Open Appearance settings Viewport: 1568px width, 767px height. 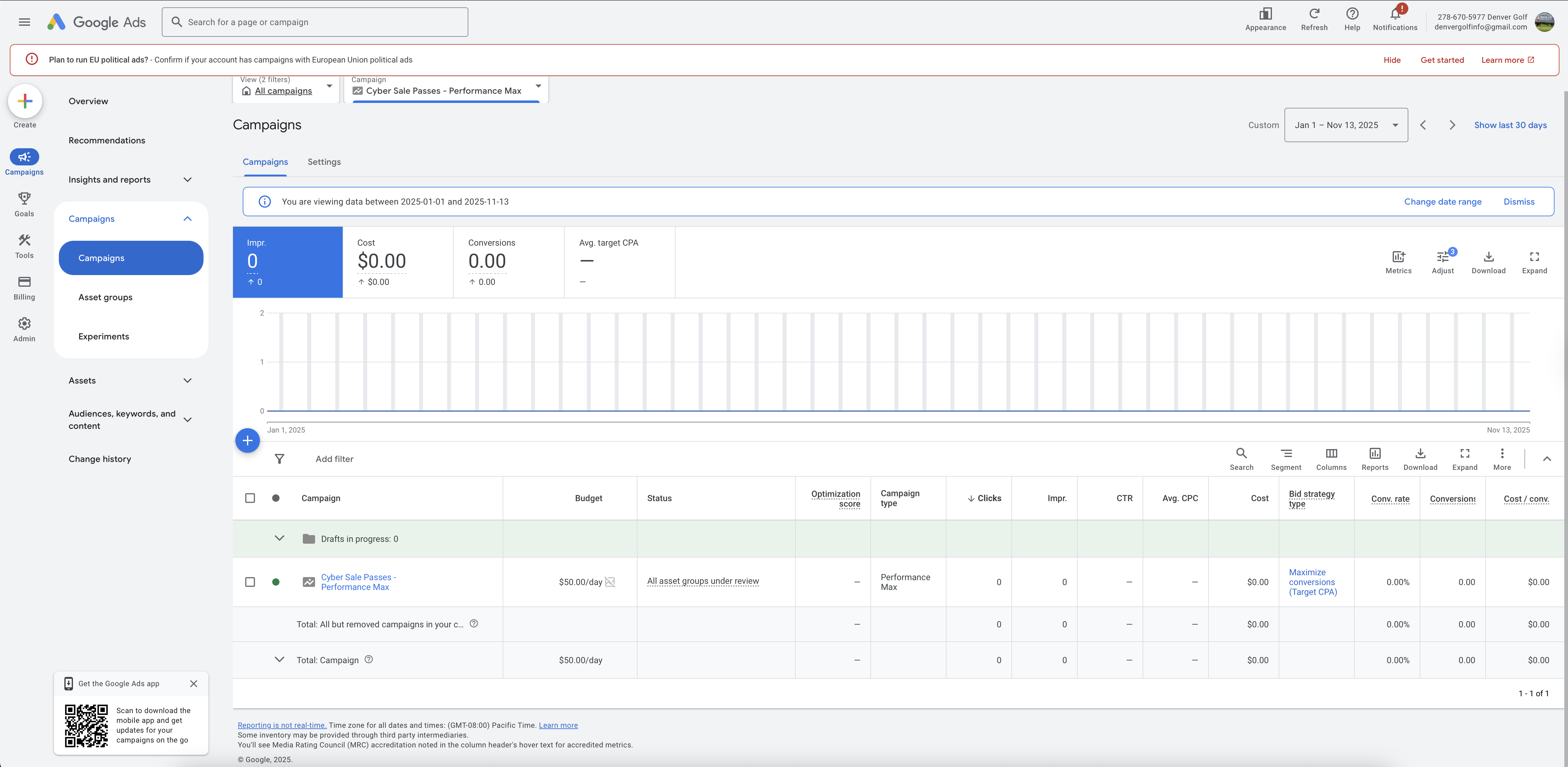[x=1265, y=20]
